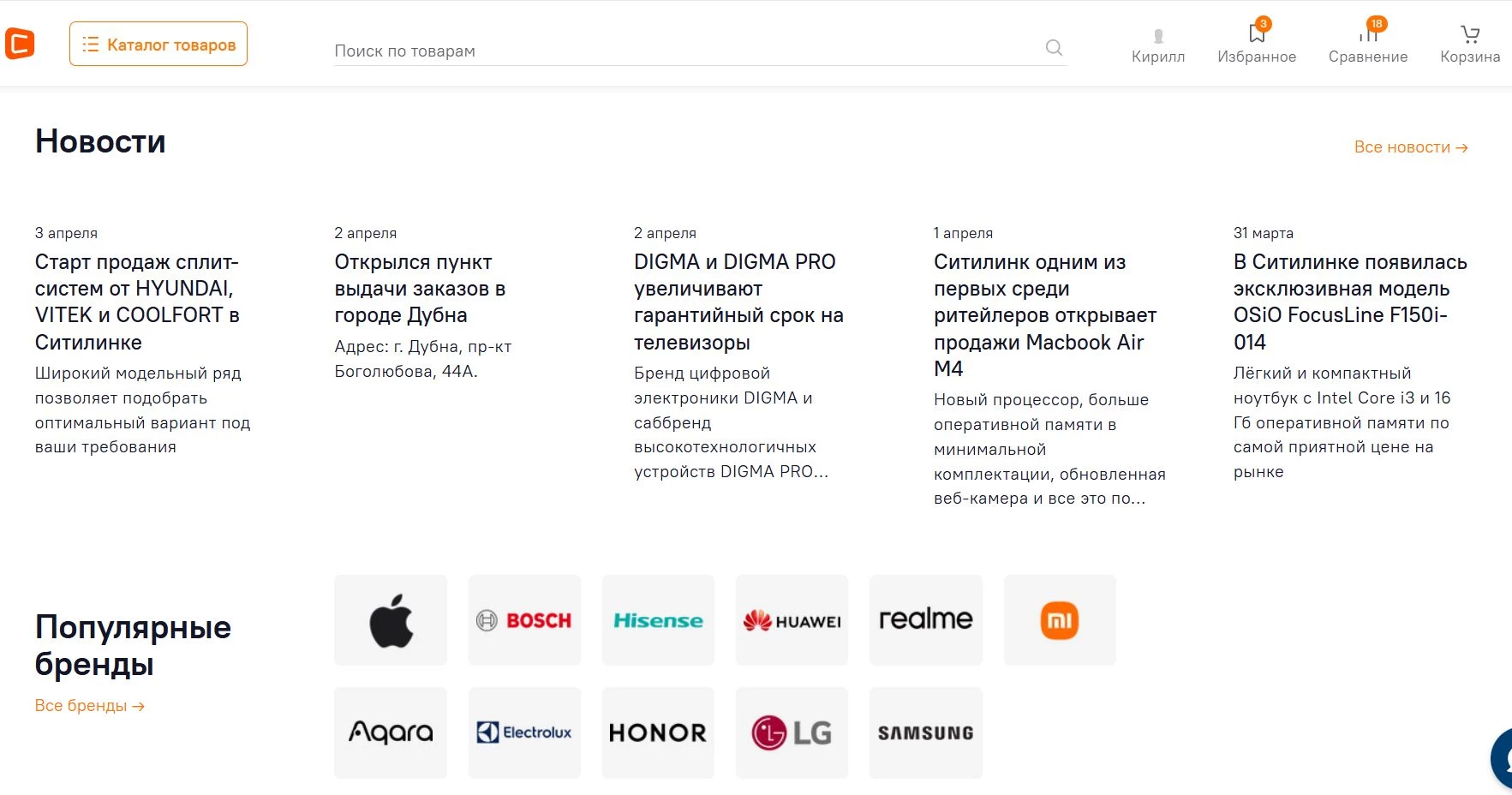
Task: Select the HUAWEI brand logo tile
Action: click(x=792, y=620)
